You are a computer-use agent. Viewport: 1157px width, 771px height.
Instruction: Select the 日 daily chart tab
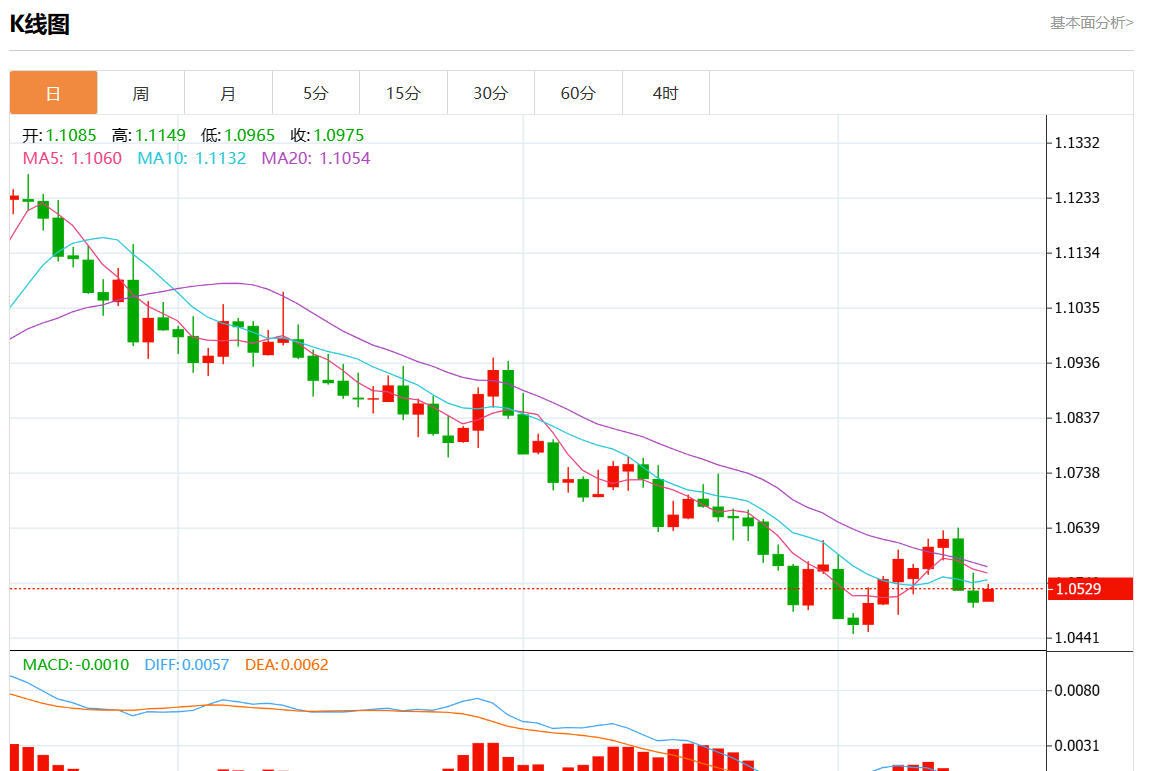[x=53, y=93]
